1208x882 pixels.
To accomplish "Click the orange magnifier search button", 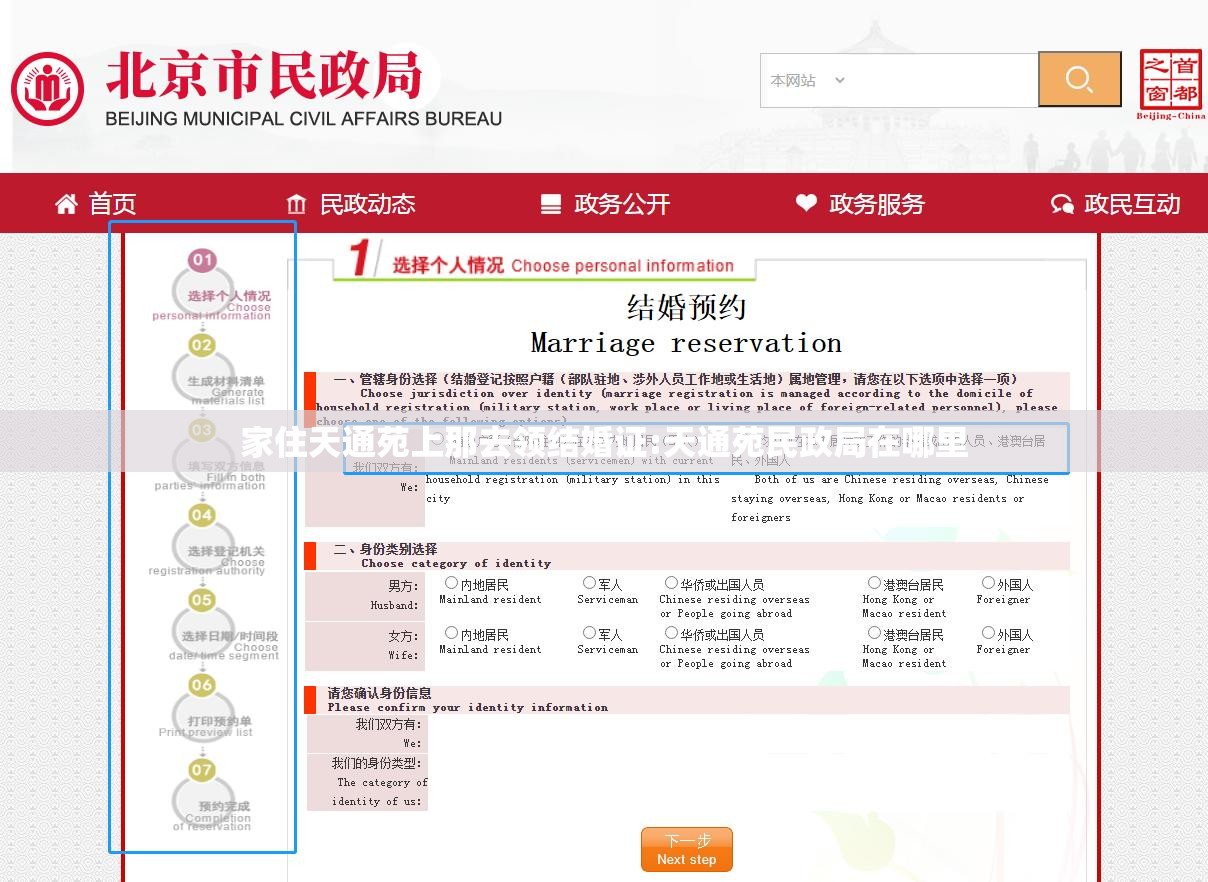I will (x=1079, y=80).
